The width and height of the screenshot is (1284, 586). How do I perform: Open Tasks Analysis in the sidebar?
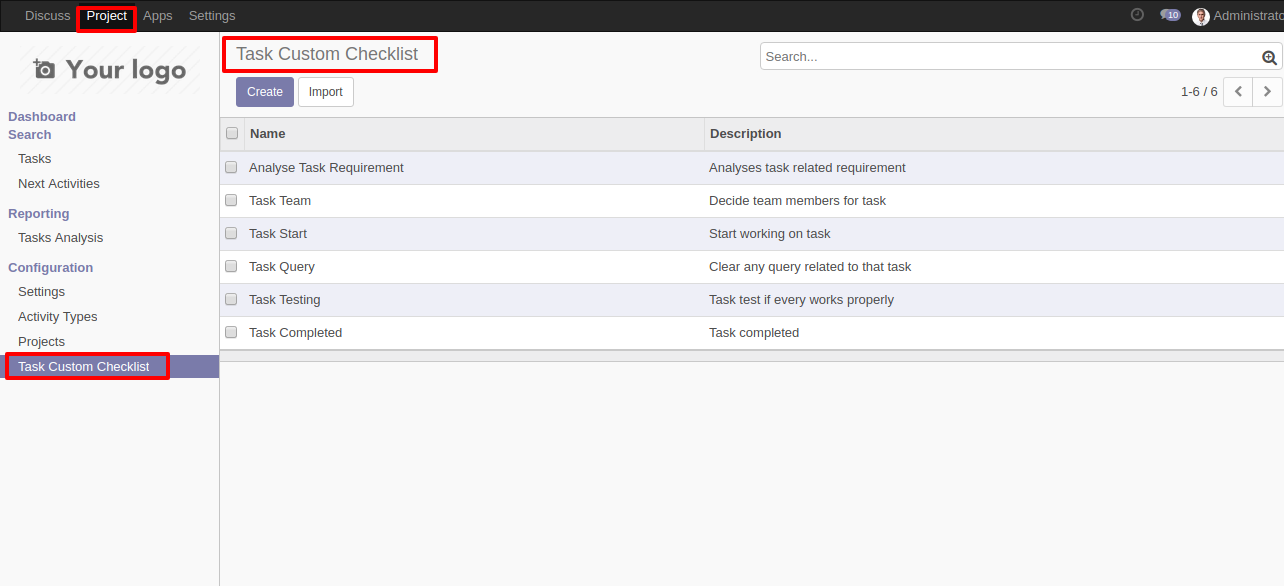point(61,238)
